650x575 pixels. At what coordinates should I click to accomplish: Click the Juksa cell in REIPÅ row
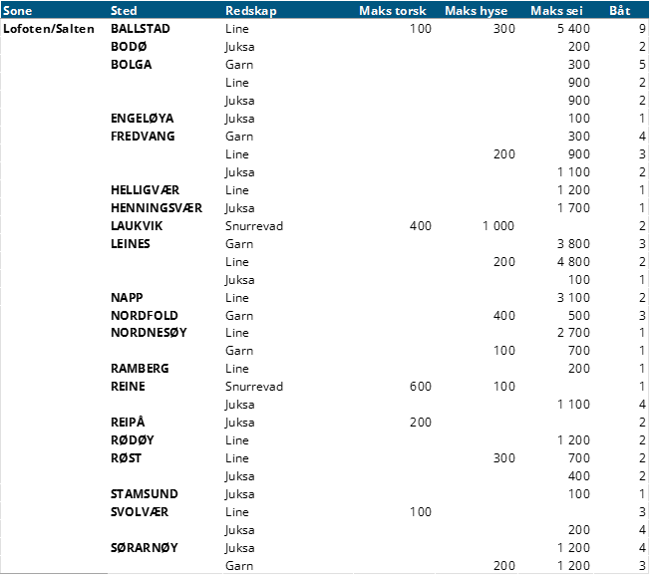click(x=240, y=422)
